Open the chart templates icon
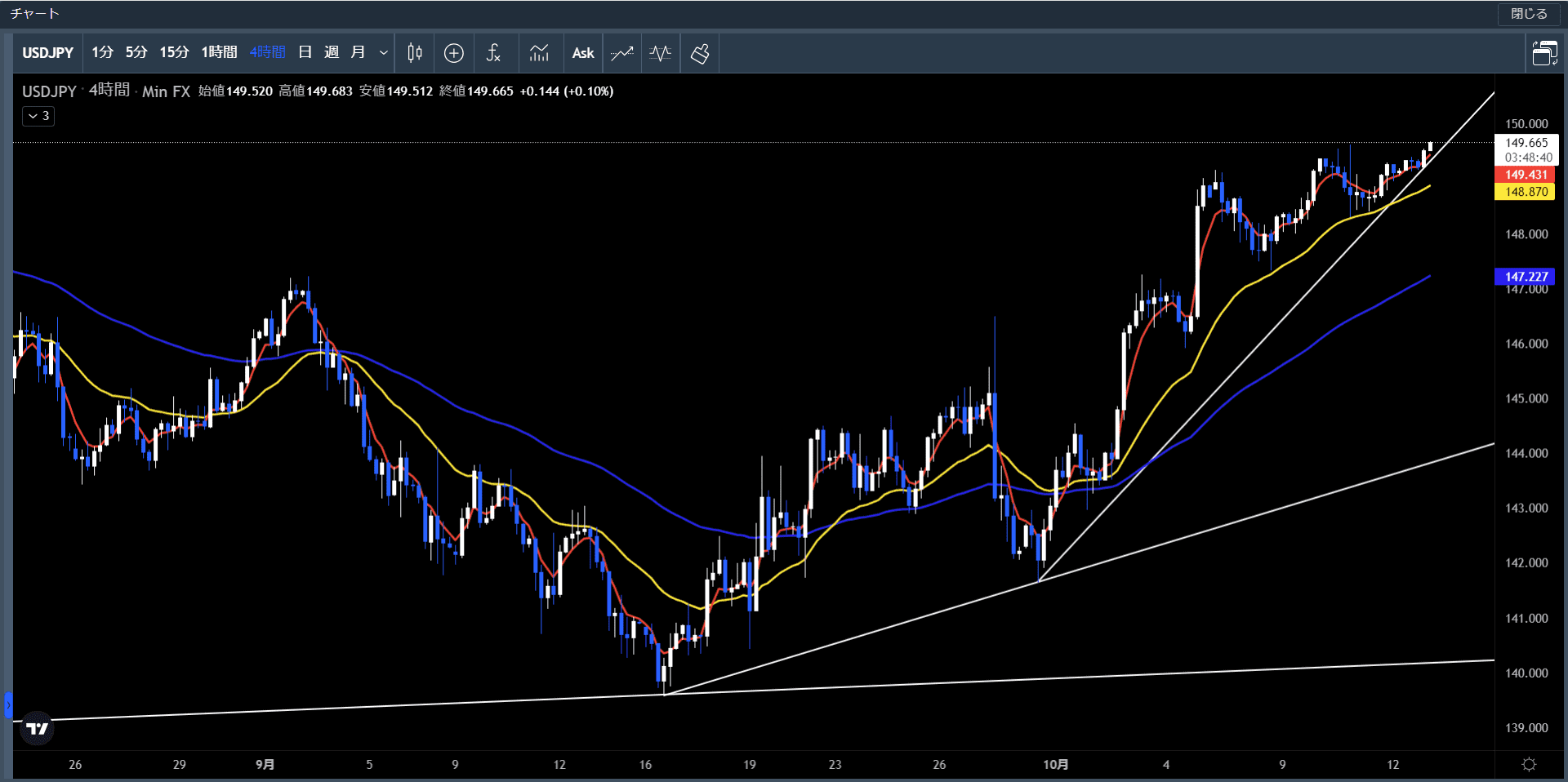Screen dimensions: 1568x782 [x=539, y=53]
